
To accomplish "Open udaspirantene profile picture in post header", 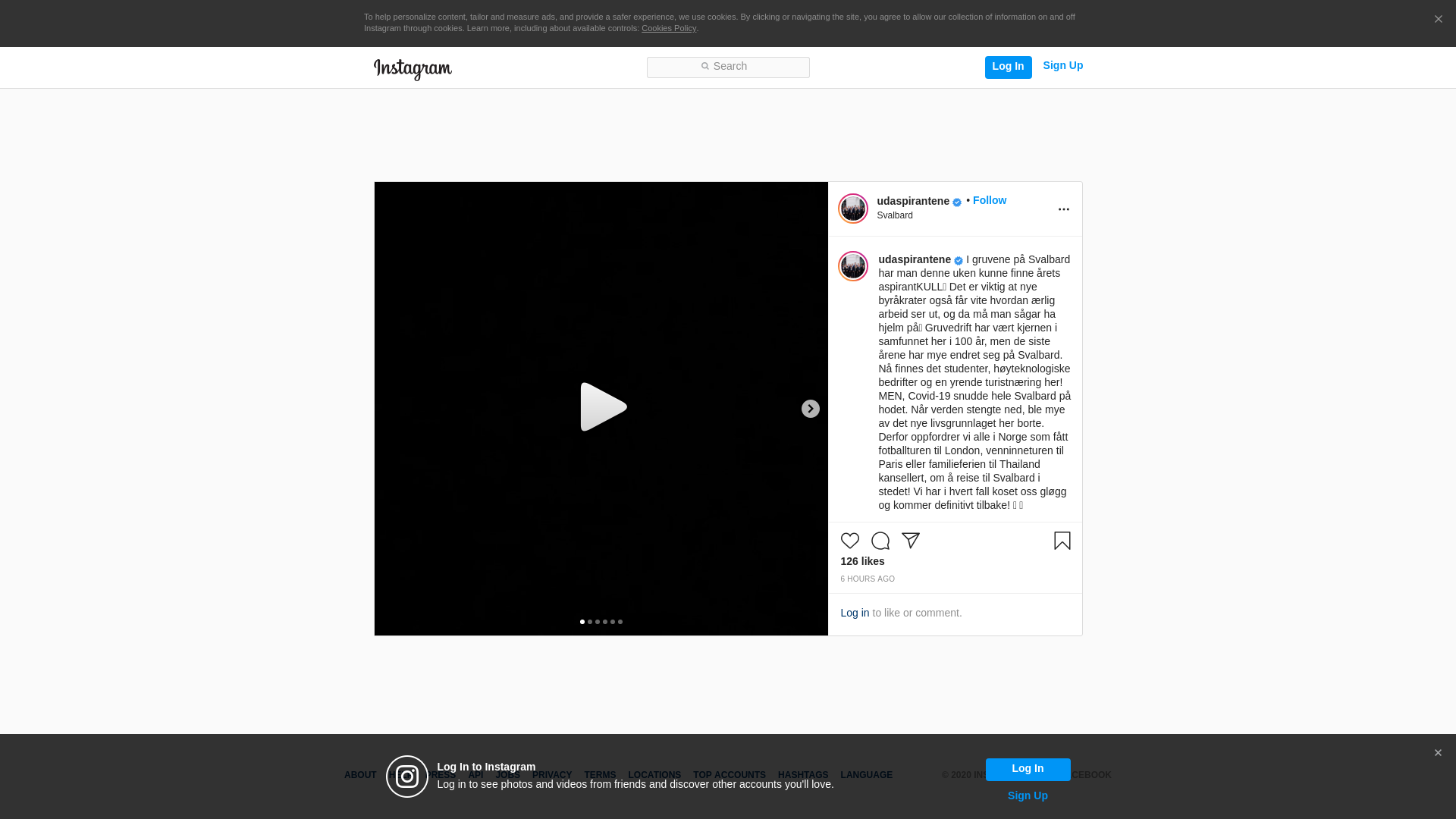I will pos(852,209).
